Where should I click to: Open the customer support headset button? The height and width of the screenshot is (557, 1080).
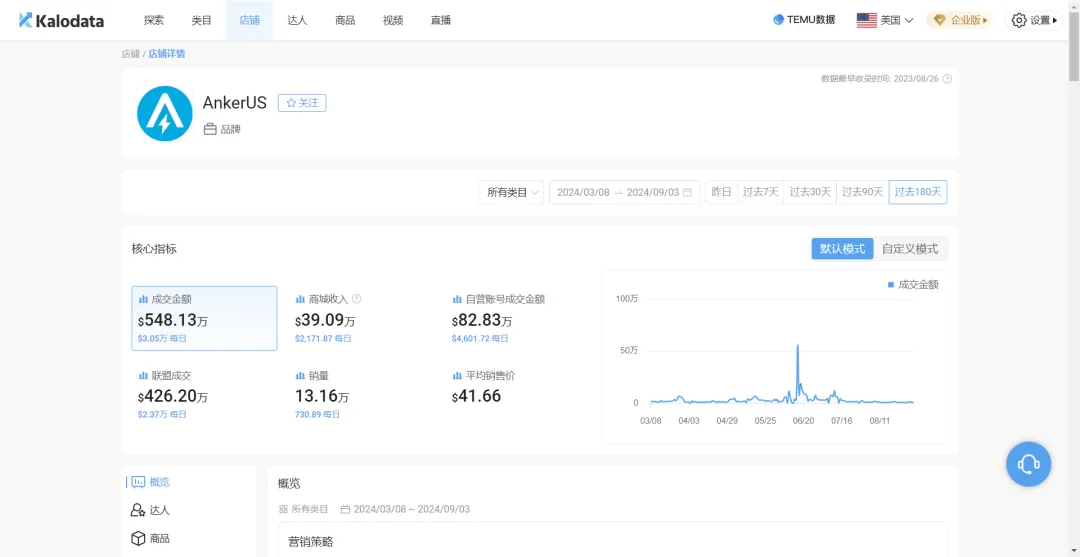pyautogui.click(x=1028, y=464)
